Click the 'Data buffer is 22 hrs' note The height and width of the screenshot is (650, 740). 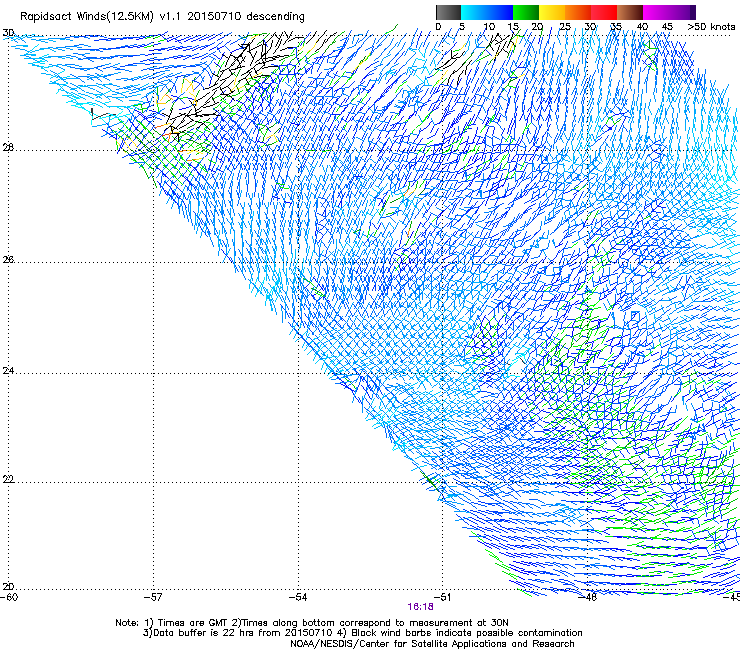[362, 633]
